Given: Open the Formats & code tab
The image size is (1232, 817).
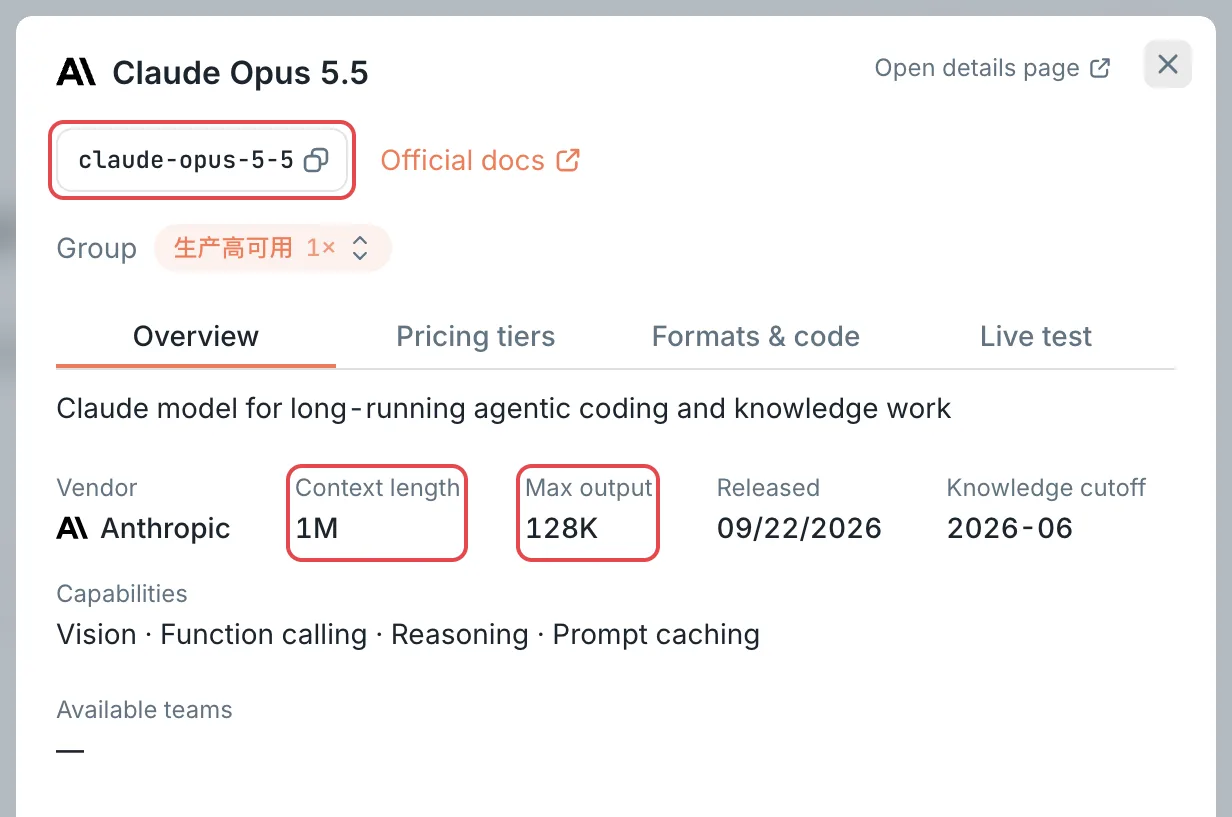Looking at the screenshot, I should click(756, 336).
